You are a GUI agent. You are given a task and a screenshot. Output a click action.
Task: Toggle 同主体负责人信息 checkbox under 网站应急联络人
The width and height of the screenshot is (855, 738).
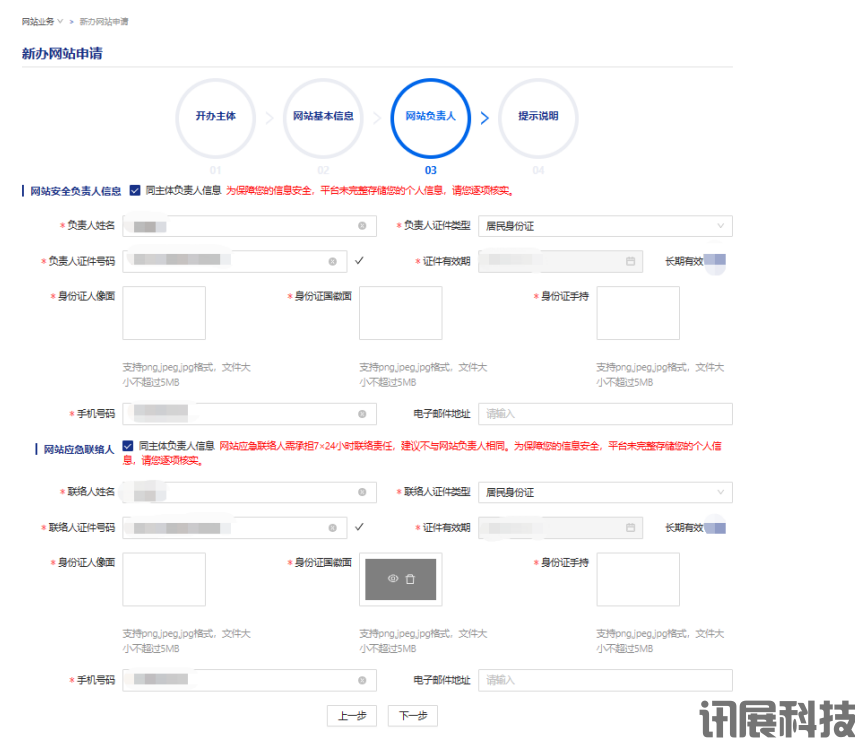(128, 446)
